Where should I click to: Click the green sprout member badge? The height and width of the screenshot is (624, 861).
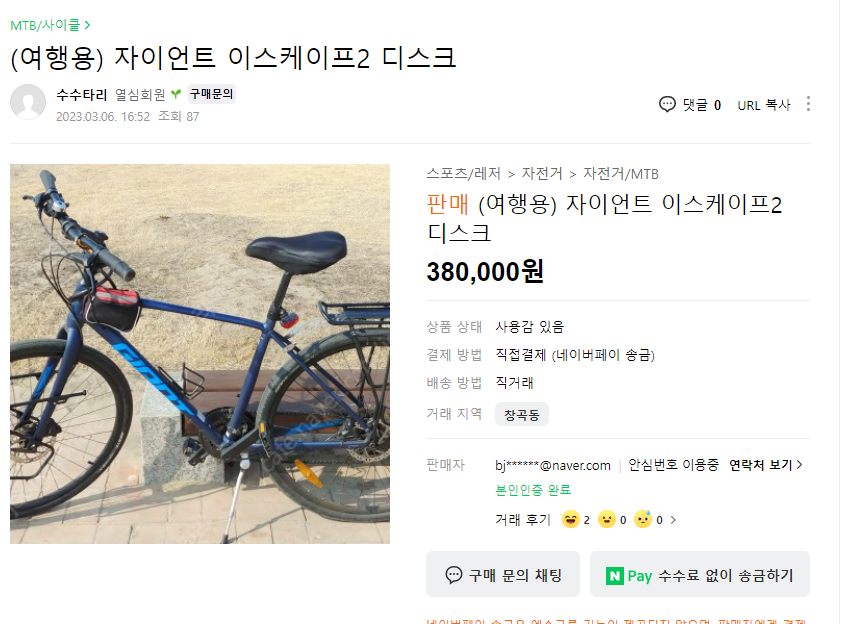tap(176, 94)
